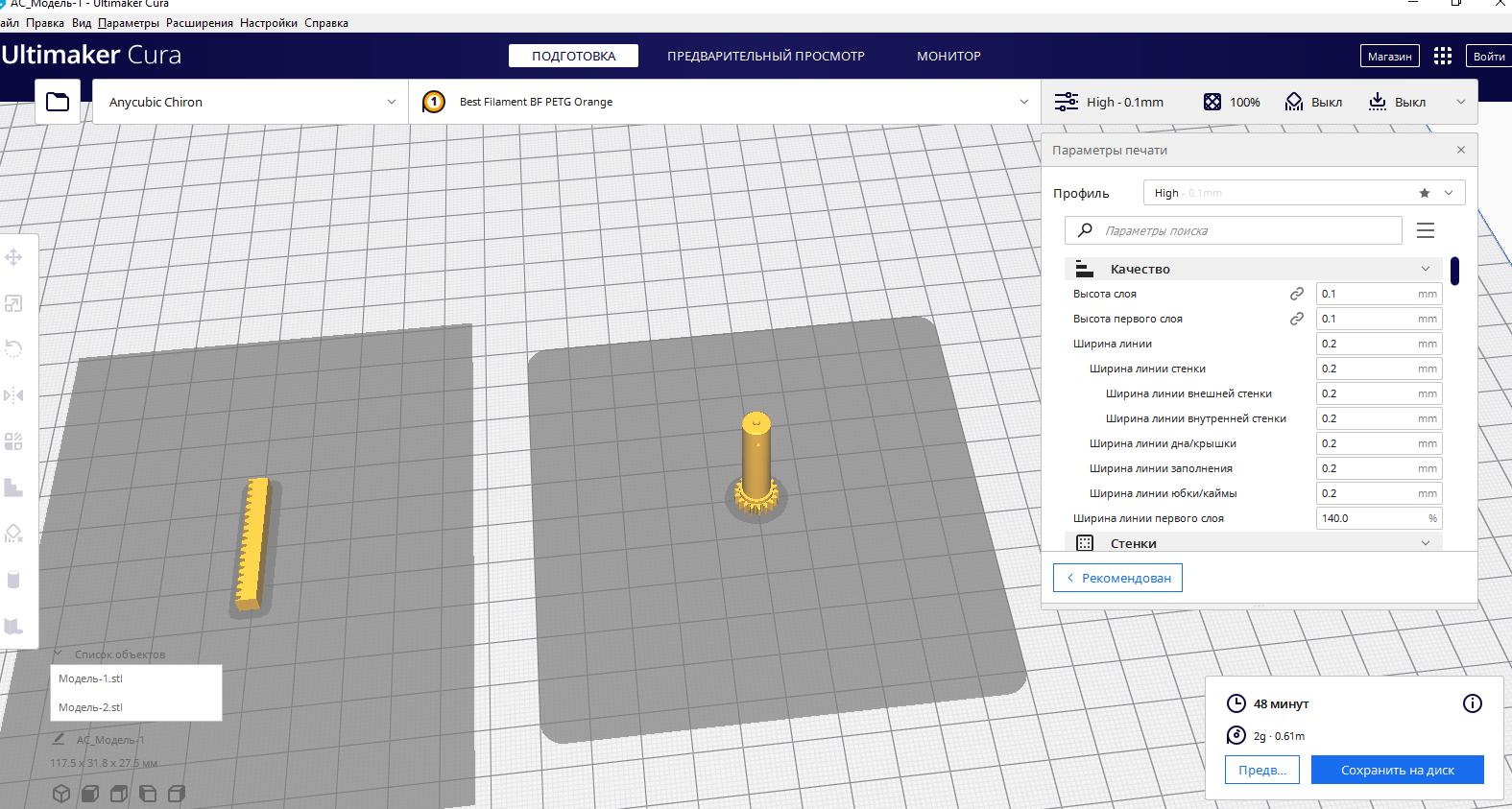Expand the Стенки settings section
The image size is (1512, 809).
point(1255,543)
